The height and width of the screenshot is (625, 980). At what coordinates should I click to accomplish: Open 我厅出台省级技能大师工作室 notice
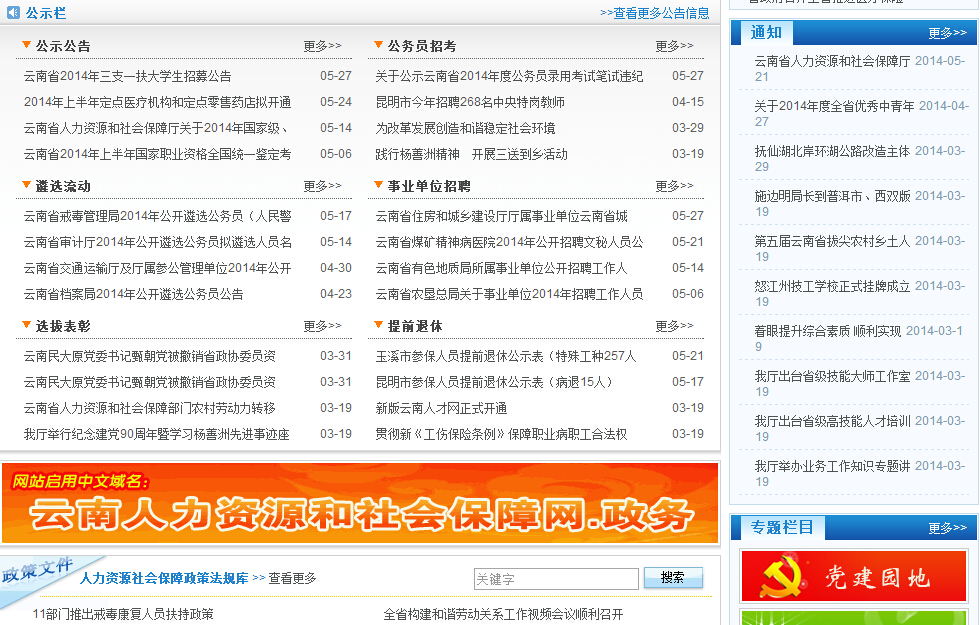[x=832, y=376]
